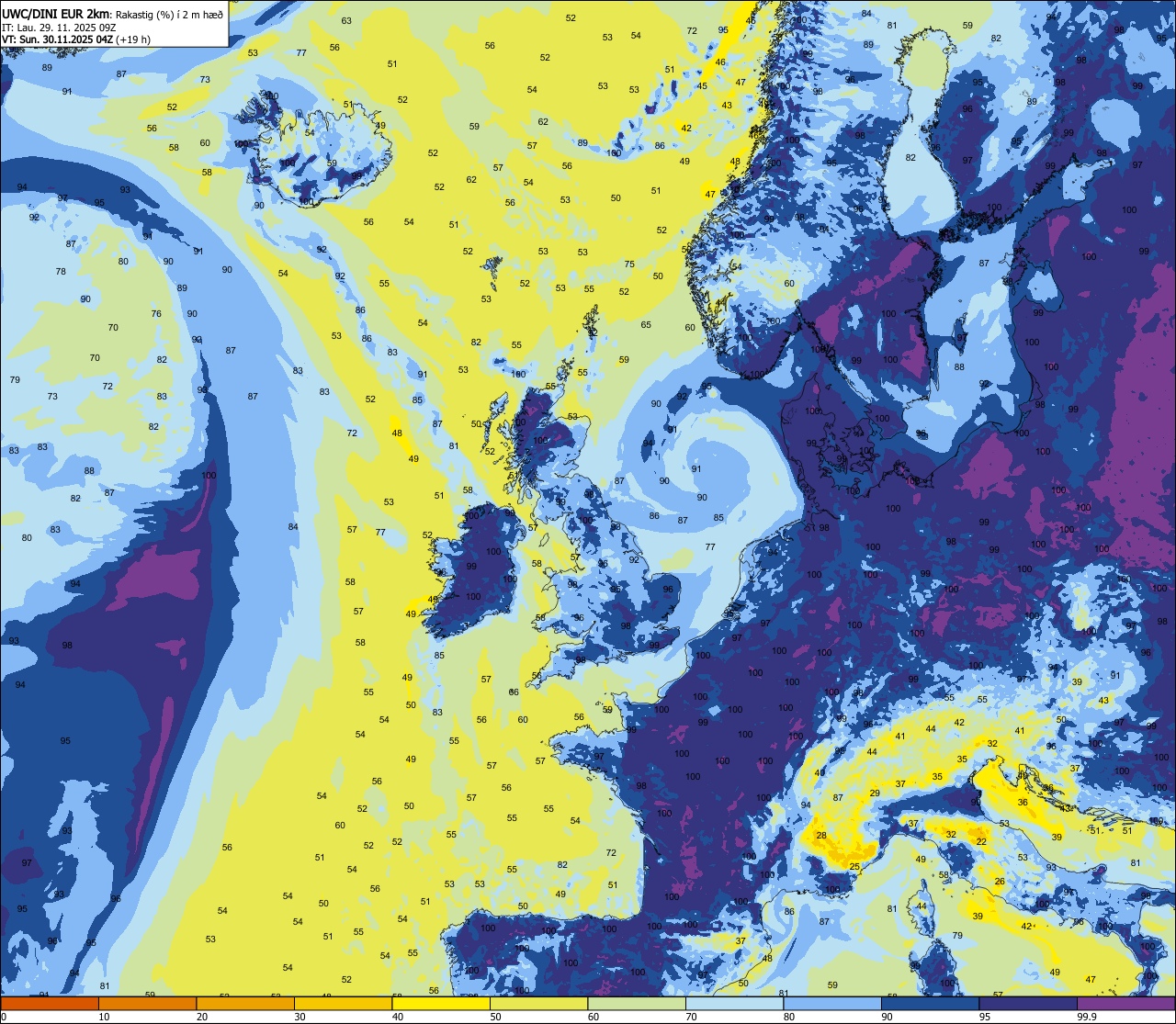Click the purple above-99.9 legend swatch
This screenshot has width=1176, height=1024.
pos(1125,1003)
